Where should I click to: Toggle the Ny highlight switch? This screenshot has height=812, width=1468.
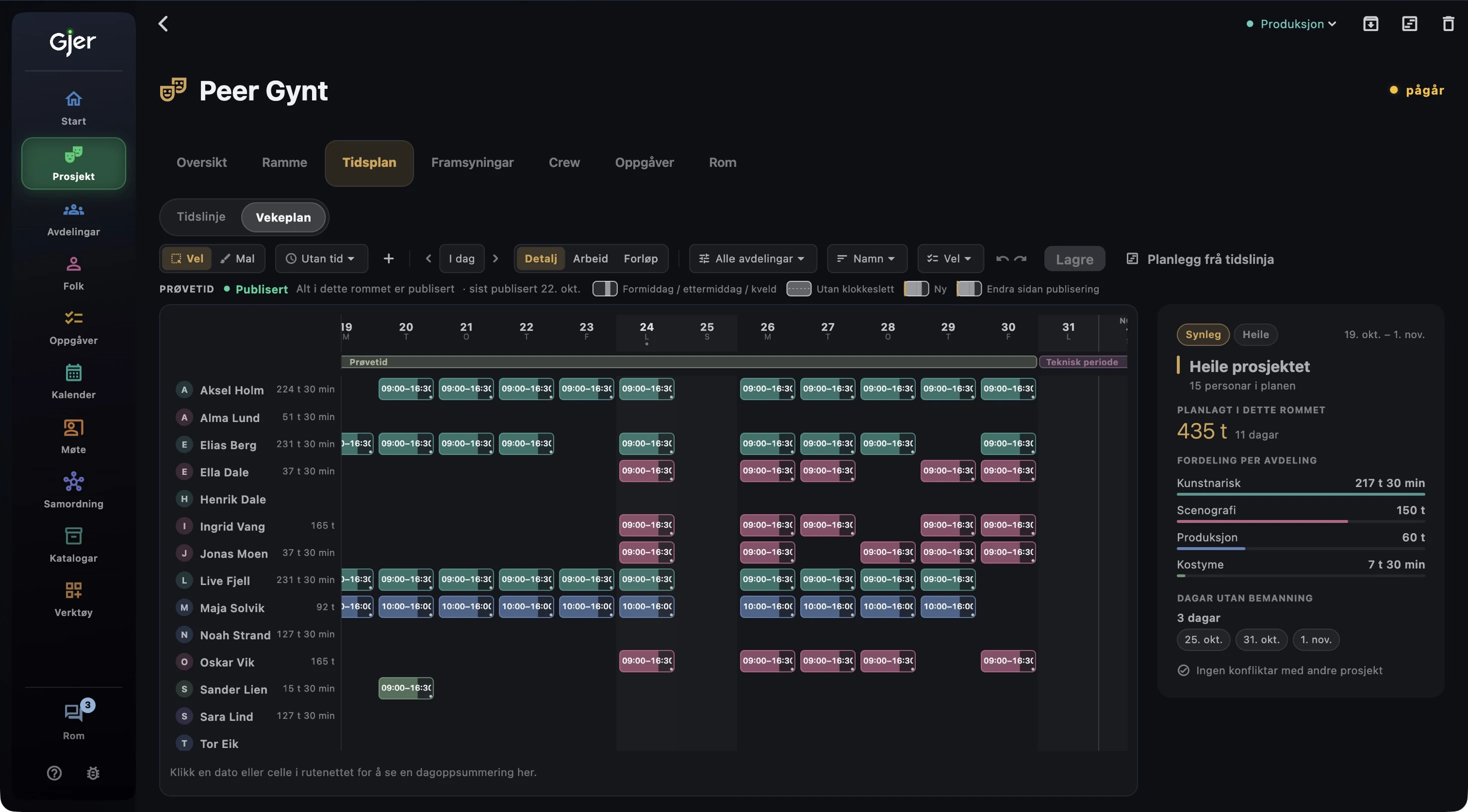click(x=916, y=289)
